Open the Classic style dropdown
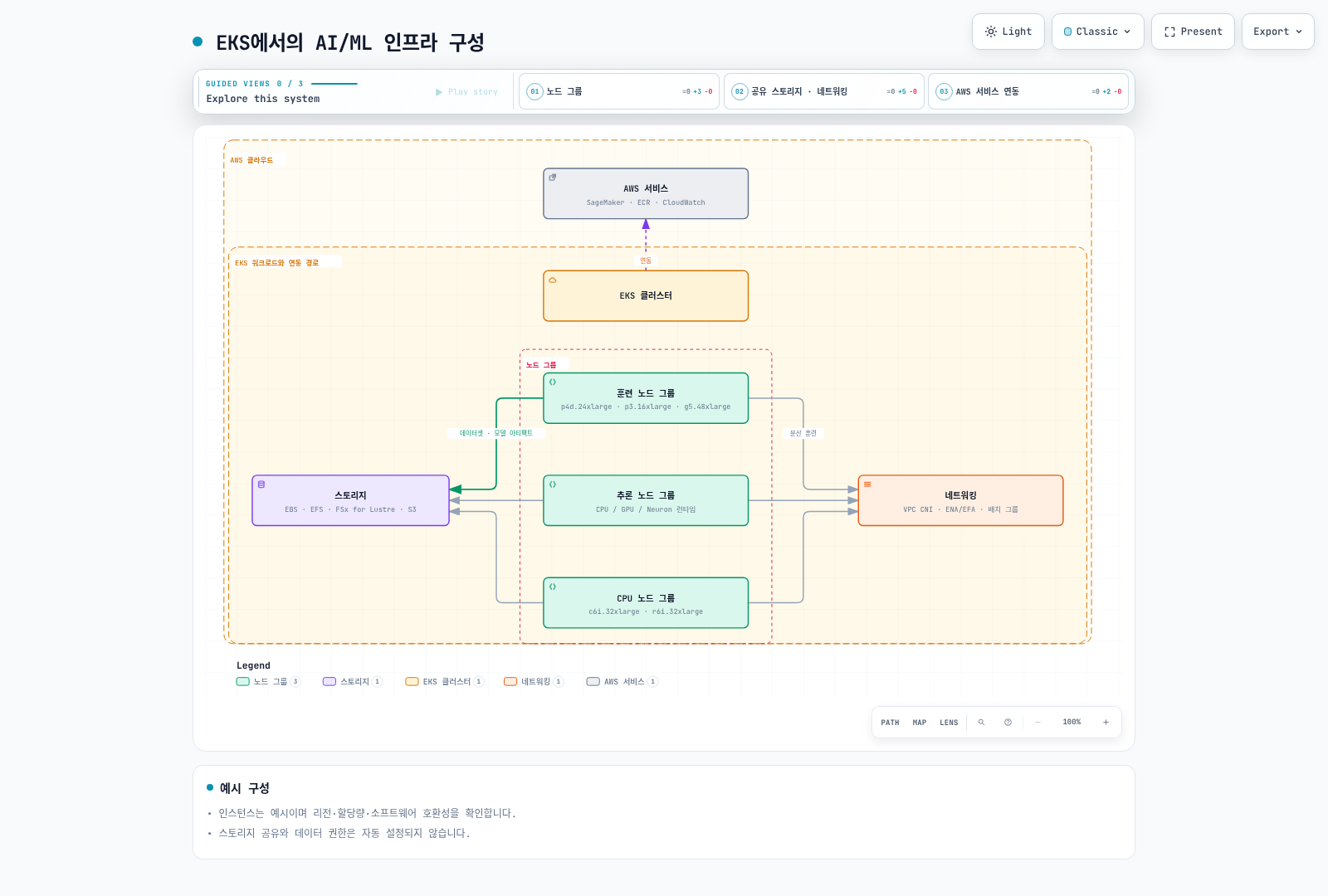 coord(1097,32)
